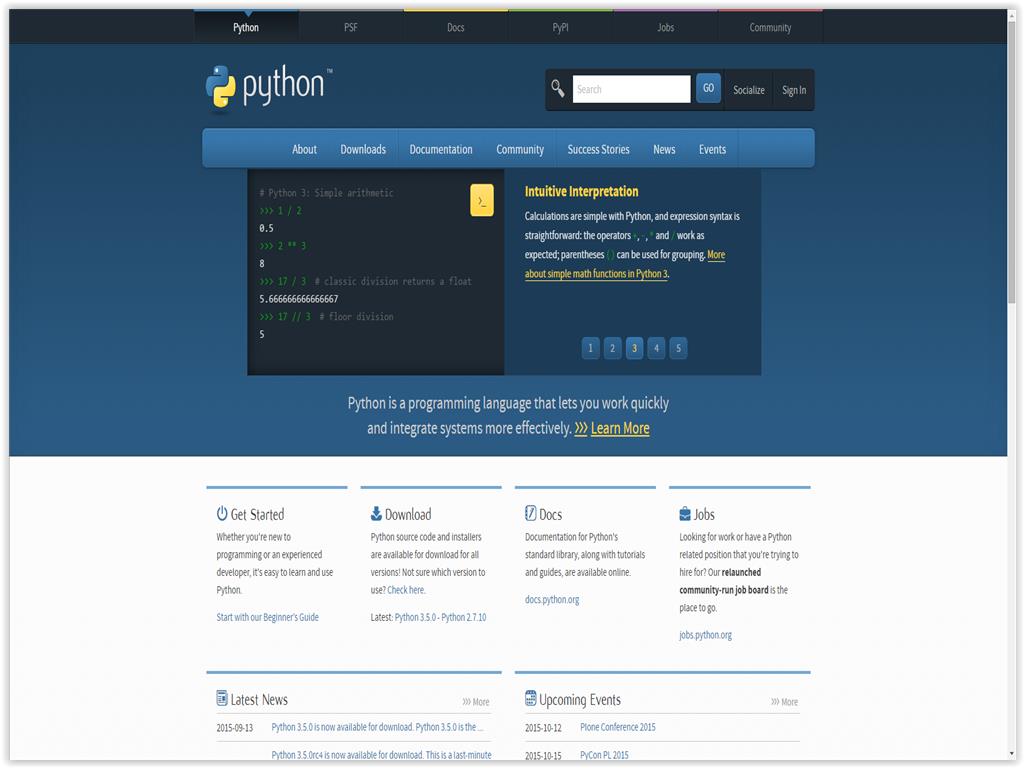Open the About menu

[304, 150]
